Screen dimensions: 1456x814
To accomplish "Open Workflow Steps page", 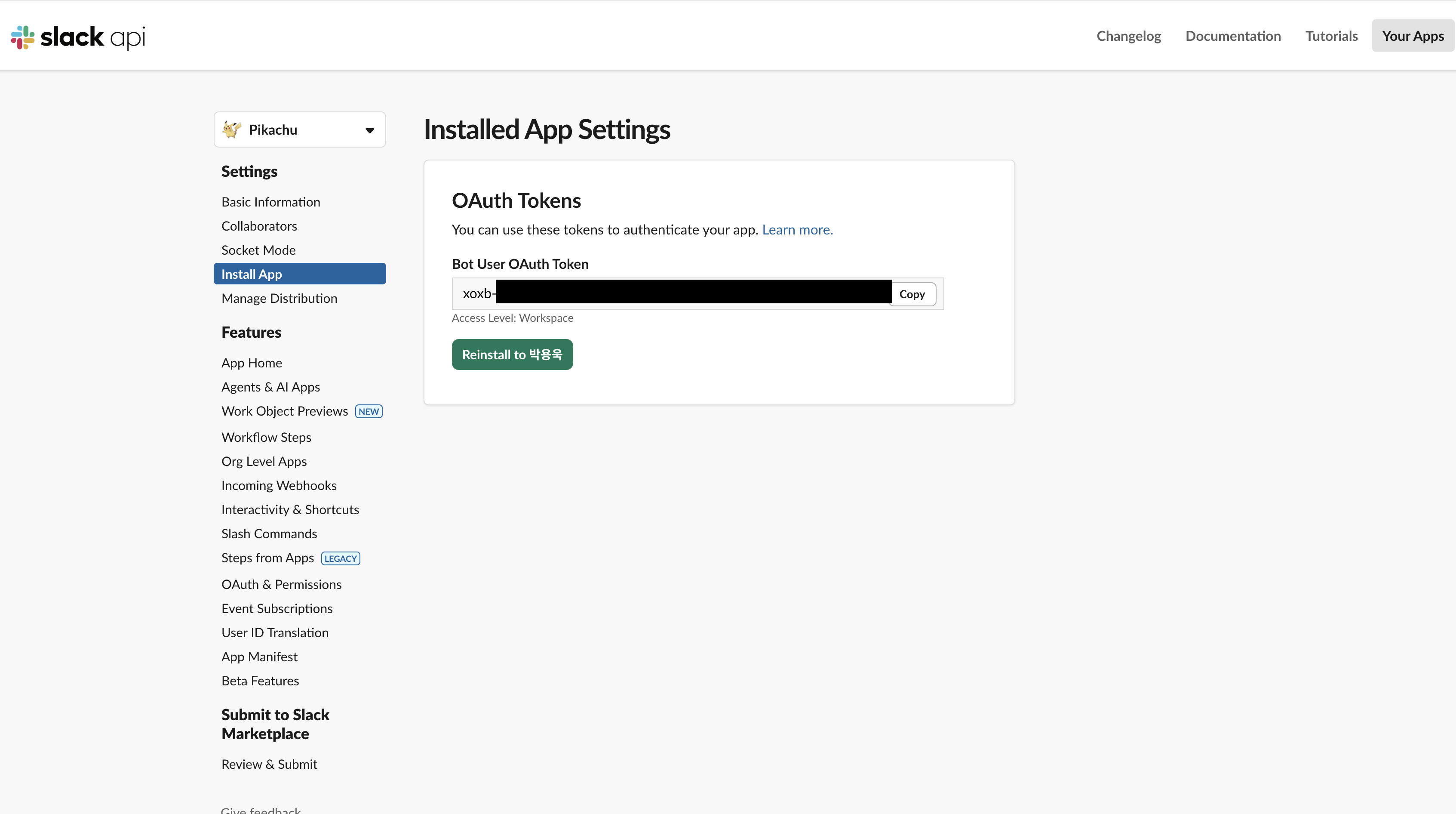I will coord(266,437).
